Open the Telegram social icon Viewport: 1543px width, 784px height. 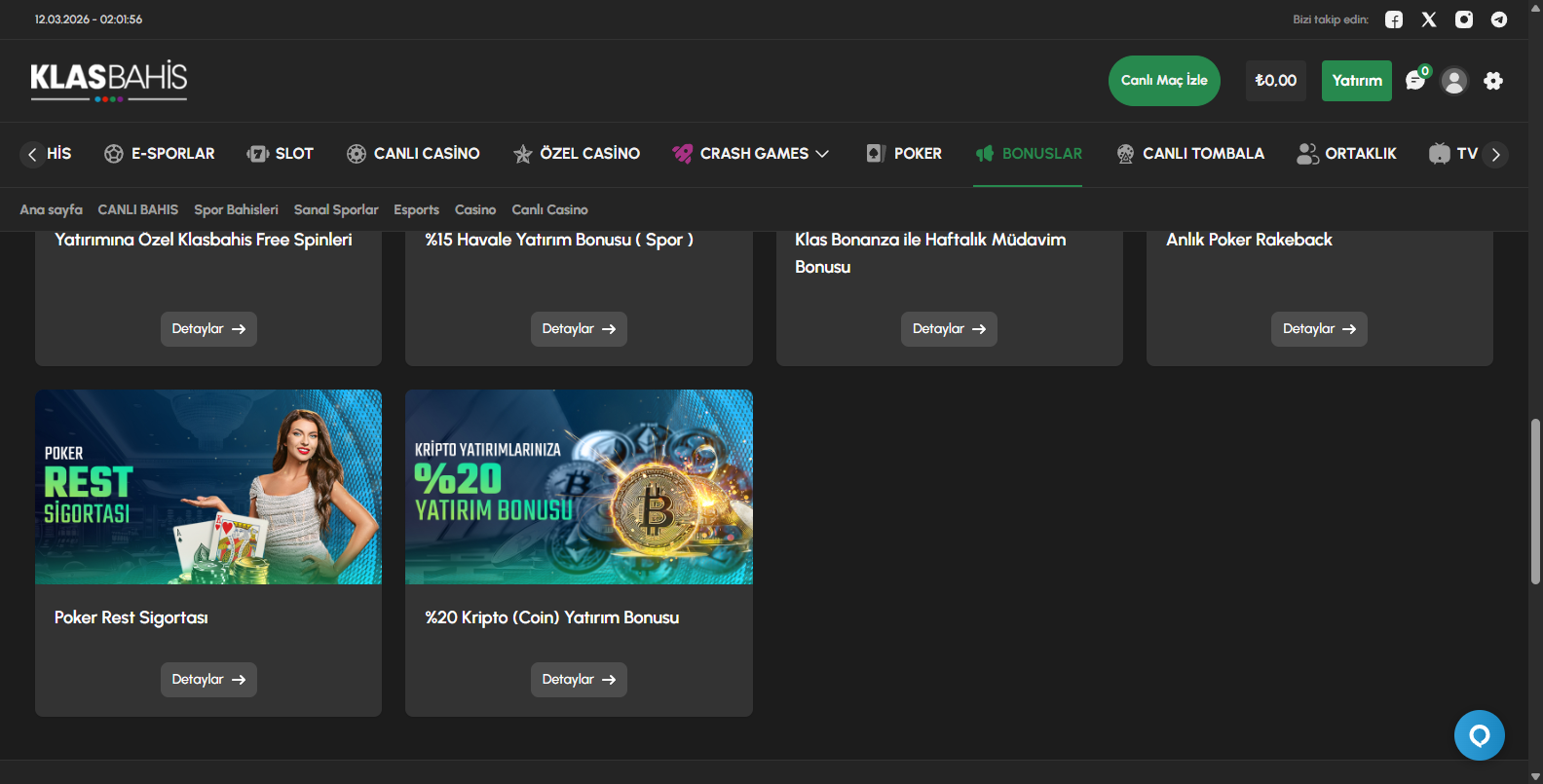tap(1499, 19)
